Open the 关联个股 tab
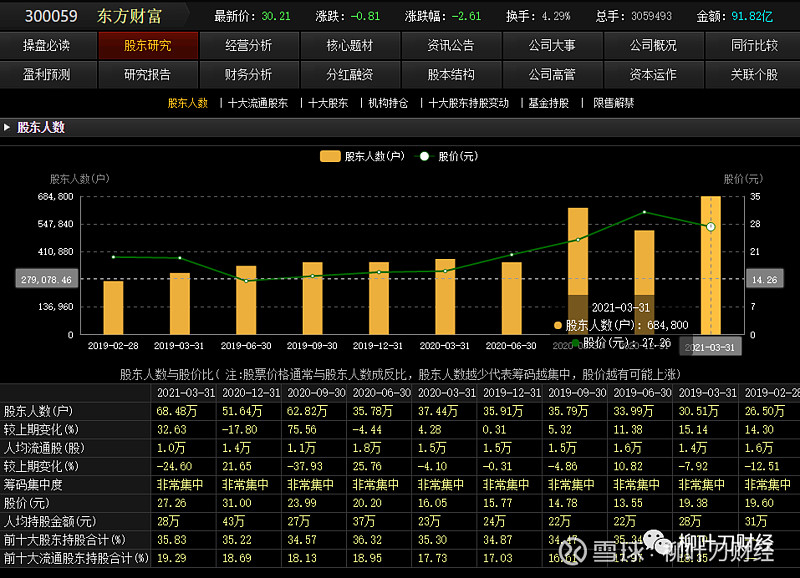 (x=754, y=74)
